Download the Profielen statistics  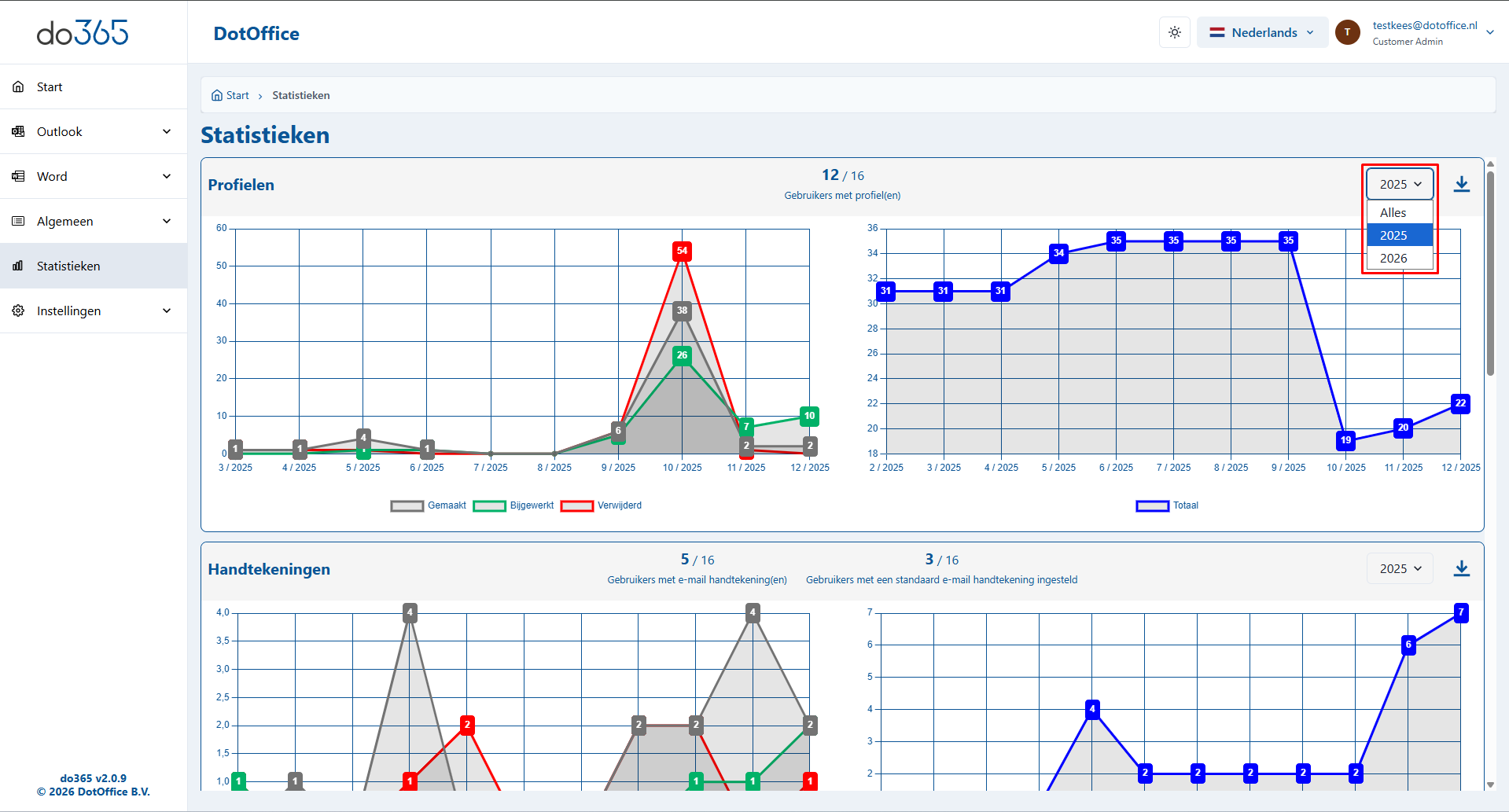tap(1461, 184)
